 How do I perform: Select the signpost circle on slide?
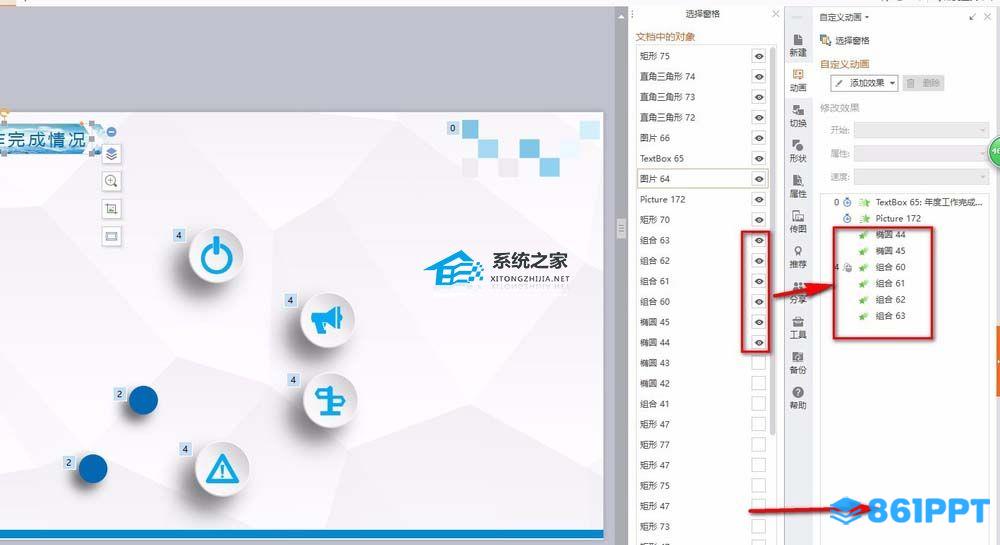click(330, 400)
